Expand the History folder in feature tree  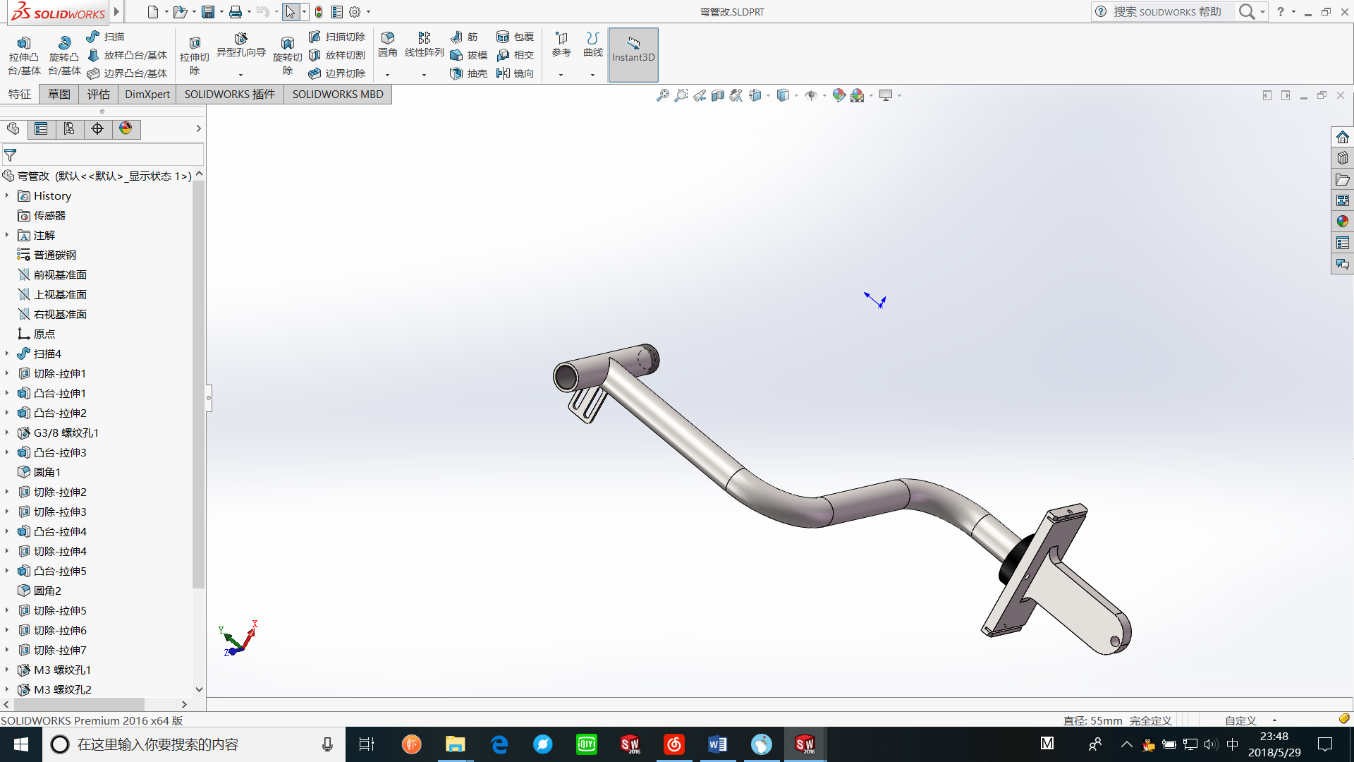click(7, 196)
